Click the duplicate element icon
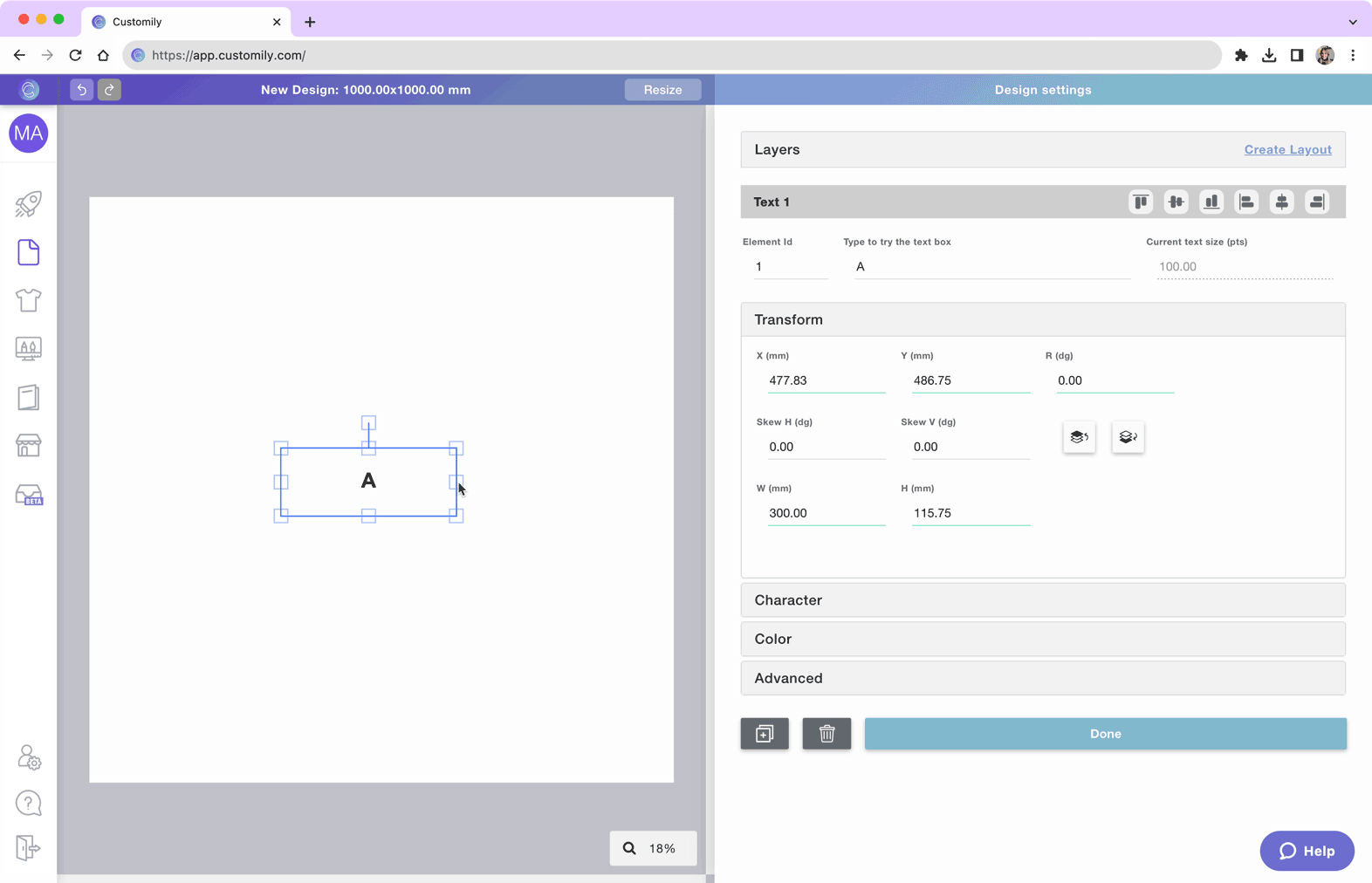Image resolution: width=1372 pixels, height=883 pixels. (x=765, y=734)
